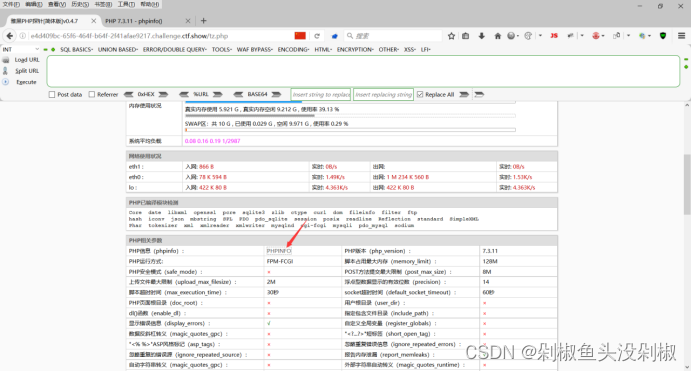Screen dimensions: 692x371
Task: Click the red JS toolbar icon
Action: pos(554,36)
